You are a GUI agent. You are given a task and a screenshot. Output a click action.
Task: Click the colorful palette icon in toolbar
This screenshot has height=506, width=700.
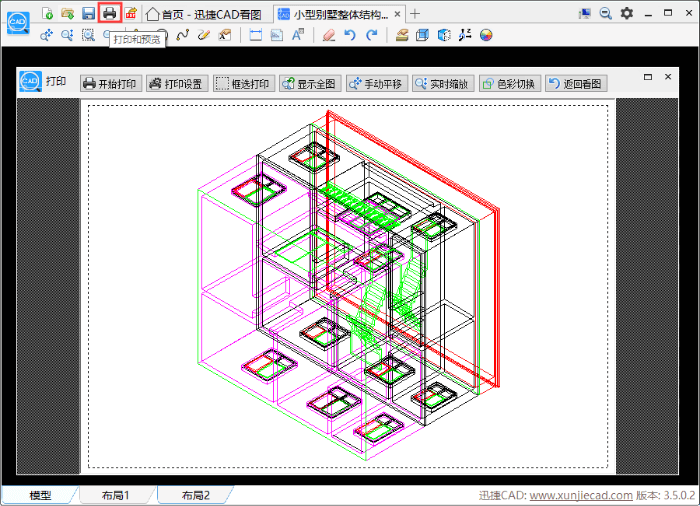[486, 35]
